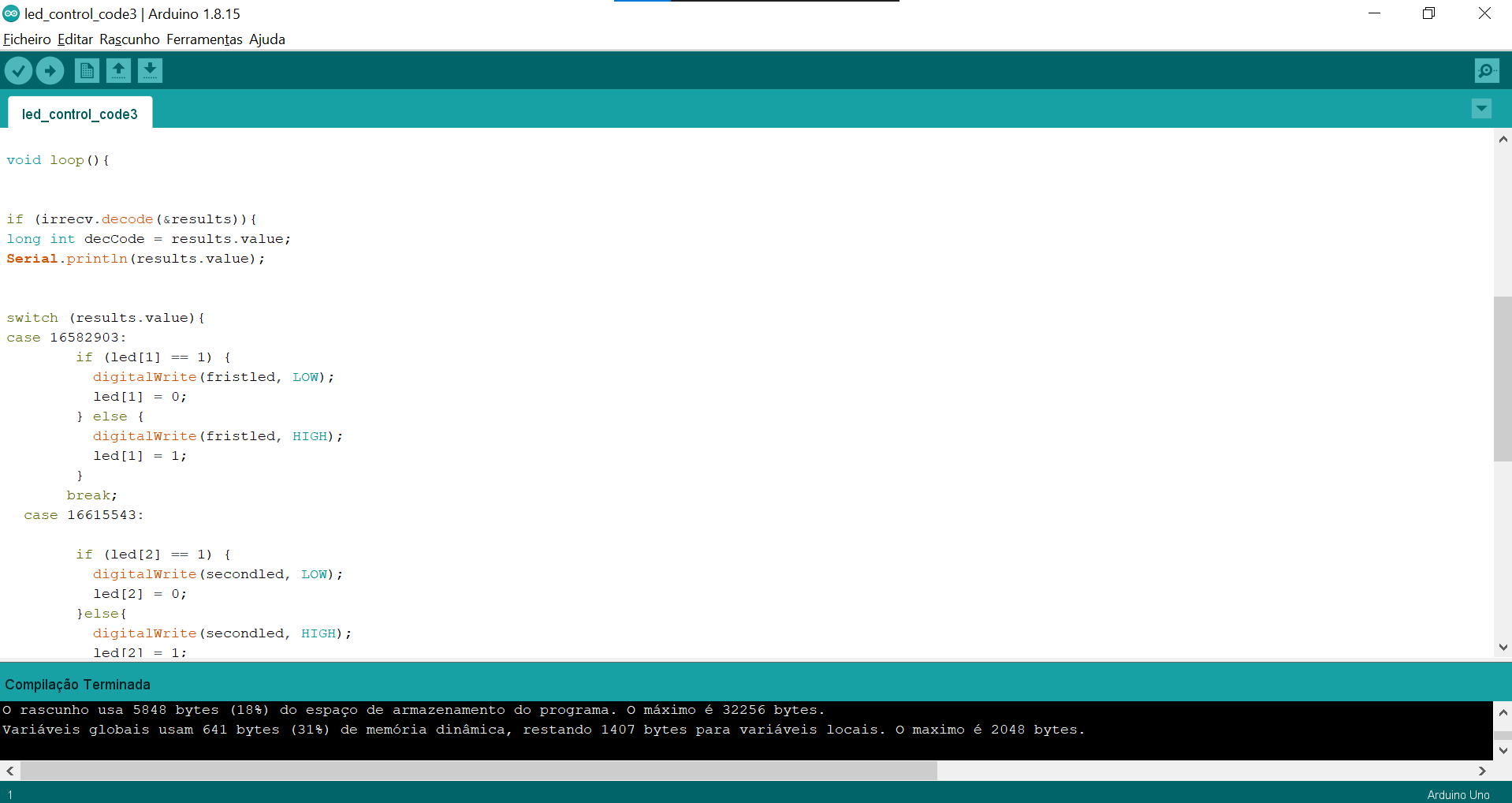Open the Rascunho menu

129,39
